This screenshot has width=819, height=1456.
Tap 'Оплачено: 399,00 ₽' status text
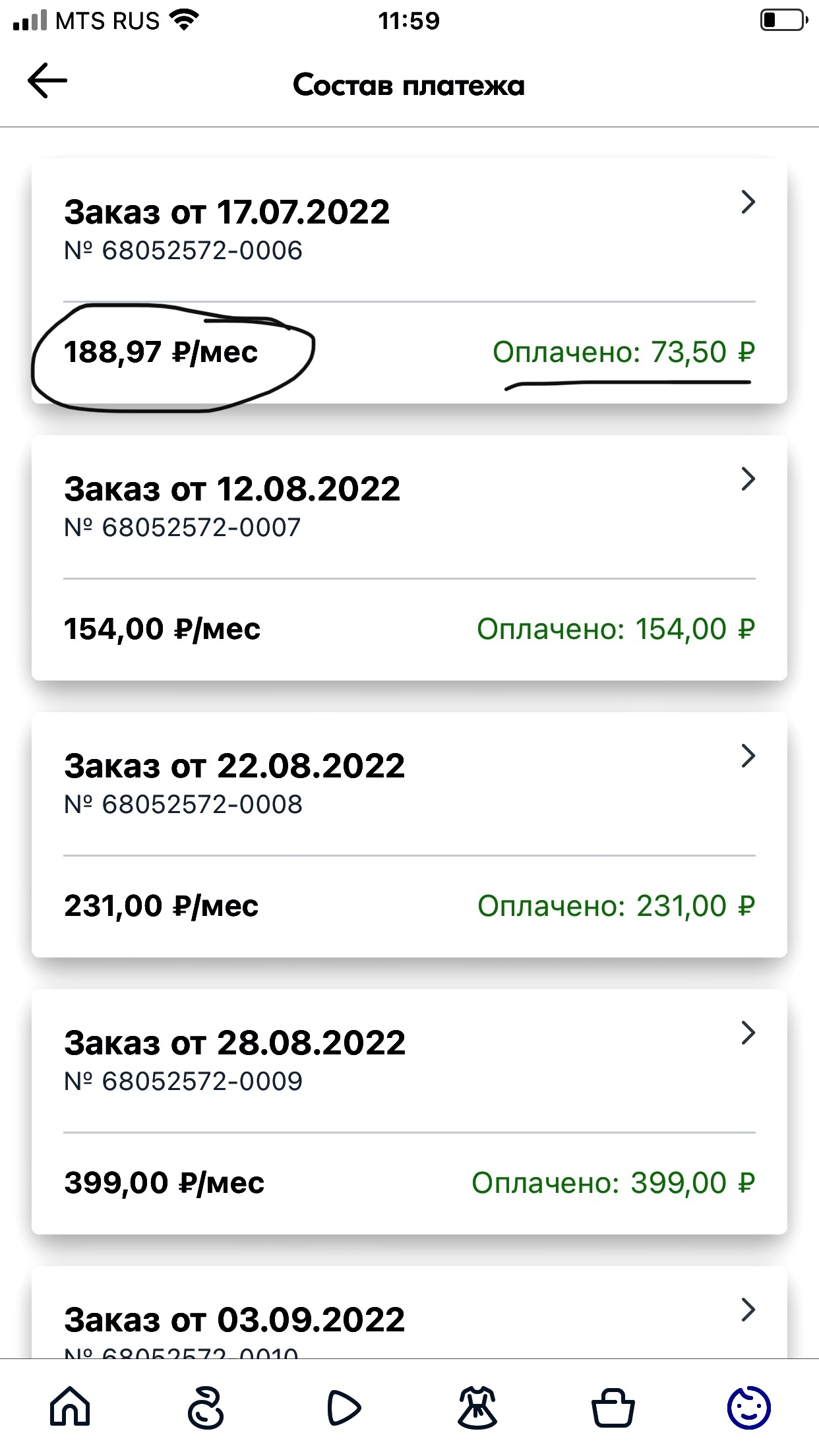click(x=613, y=1183)
